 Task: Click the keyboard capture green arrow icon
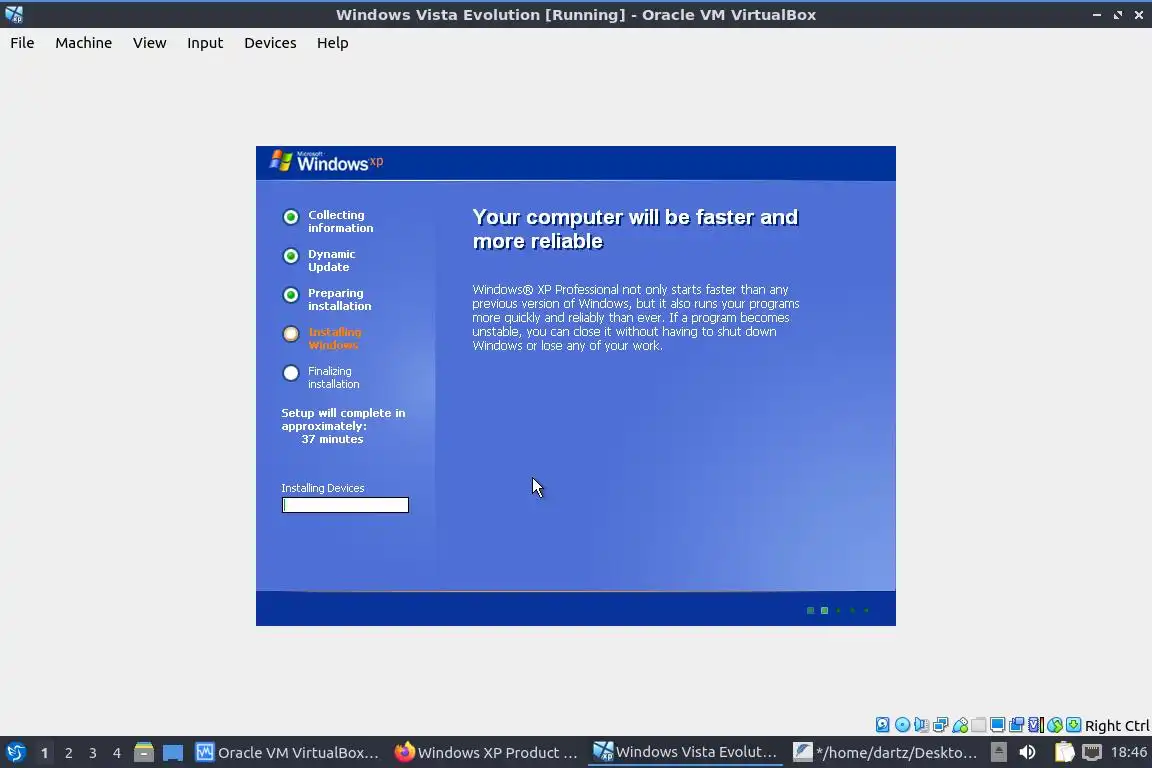click(1073, 725)
